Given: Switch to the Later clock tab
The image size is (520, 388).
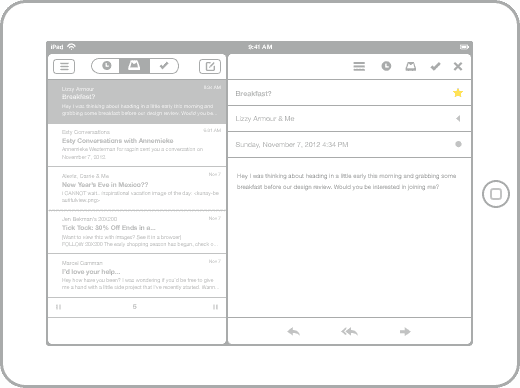Looking at the screenshot, I should pos(106,66).
